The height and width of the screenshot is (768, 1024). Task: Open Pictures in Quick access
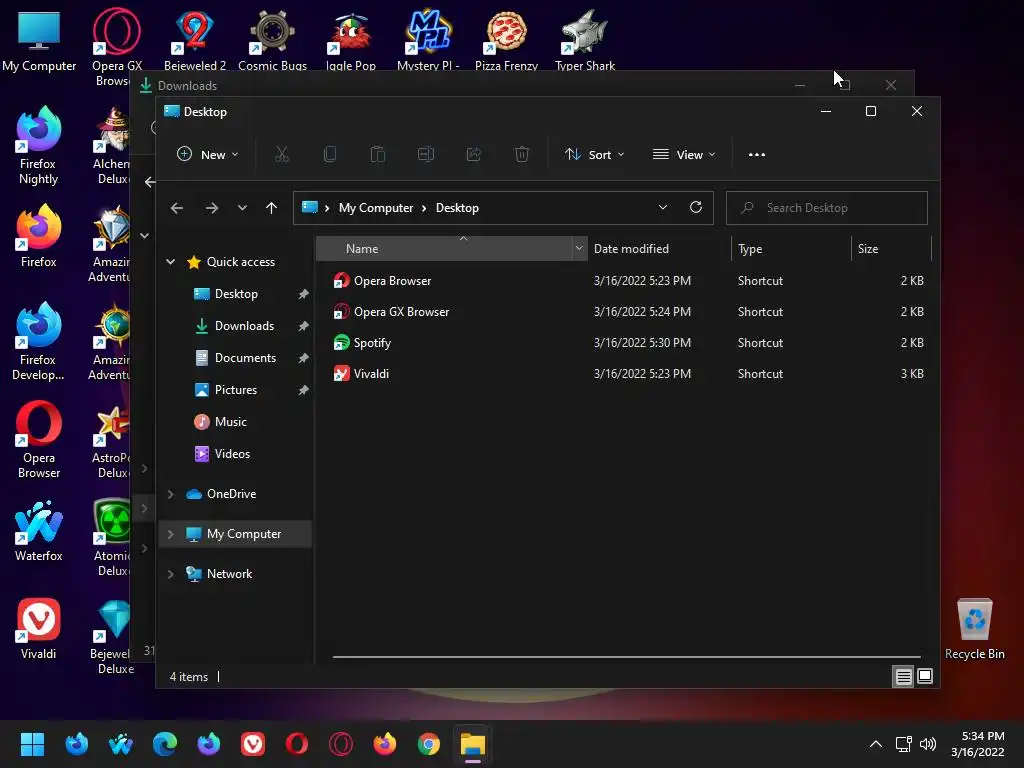click(x=235, y=390)
